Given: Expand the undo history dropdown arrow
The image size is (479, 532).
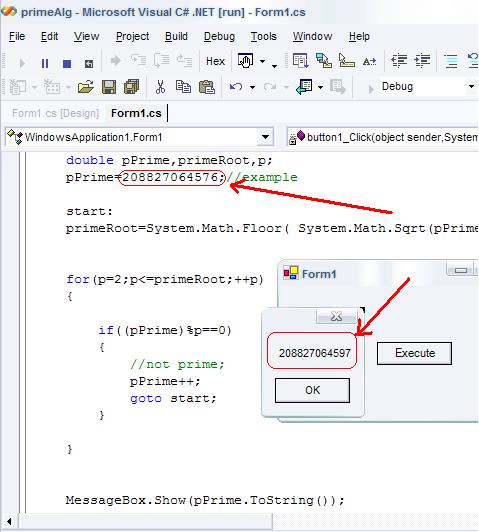Looking at the screenshot, I should 252,87.
